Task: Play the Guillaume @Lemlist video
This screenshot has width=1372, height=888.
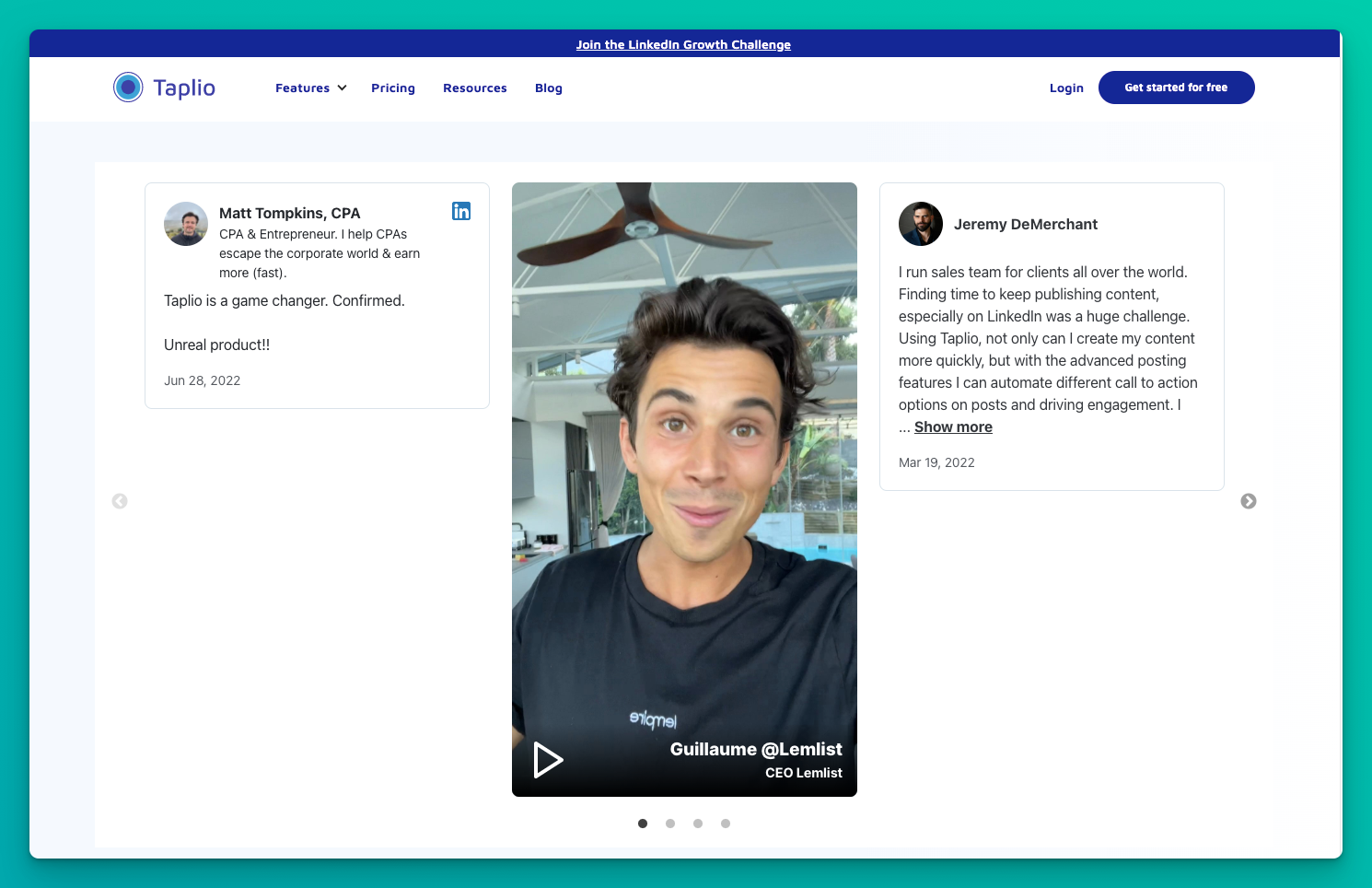Action: coord(548,760)
